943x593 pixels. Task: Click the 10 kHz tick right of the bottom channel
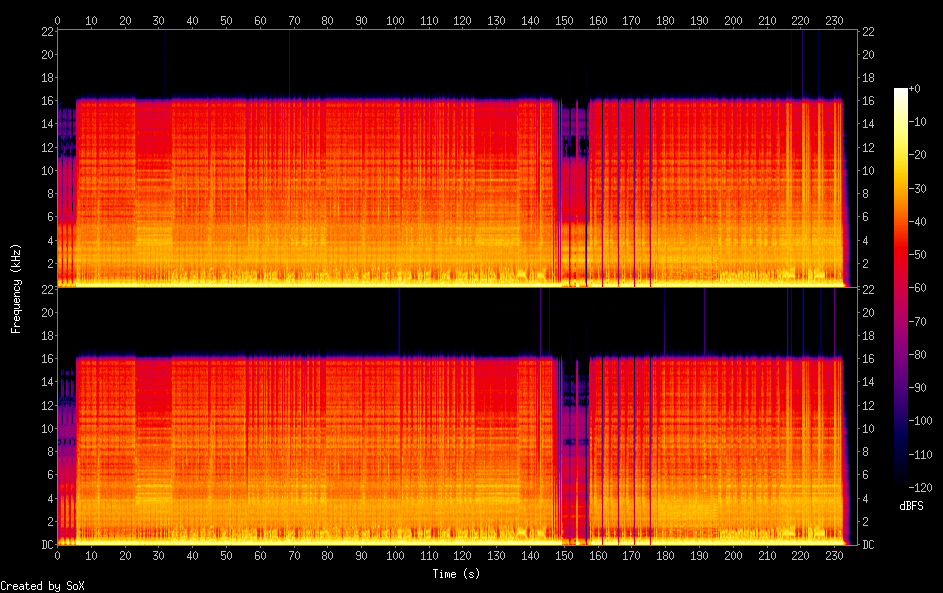pyautogui.click(x=869, y=428)
